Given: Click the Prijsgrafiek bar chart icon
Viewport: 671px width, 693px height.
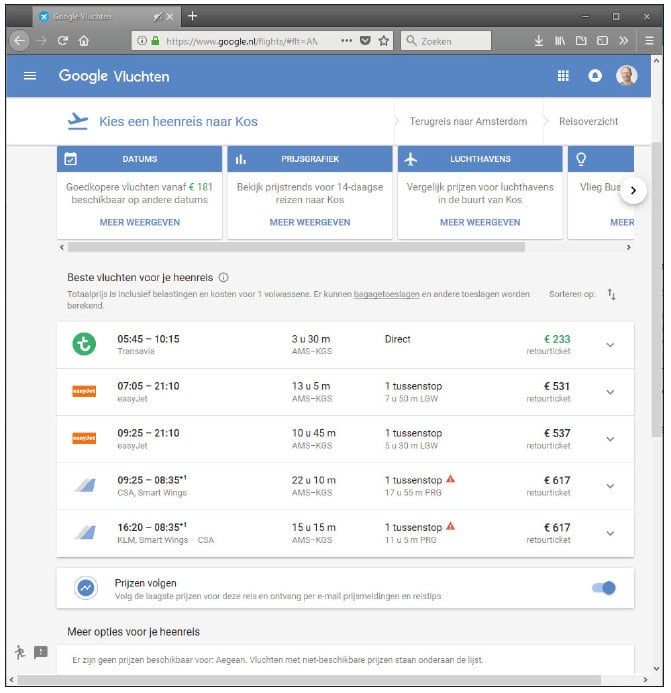Looking at the screenshot, I should coord(240,159).
